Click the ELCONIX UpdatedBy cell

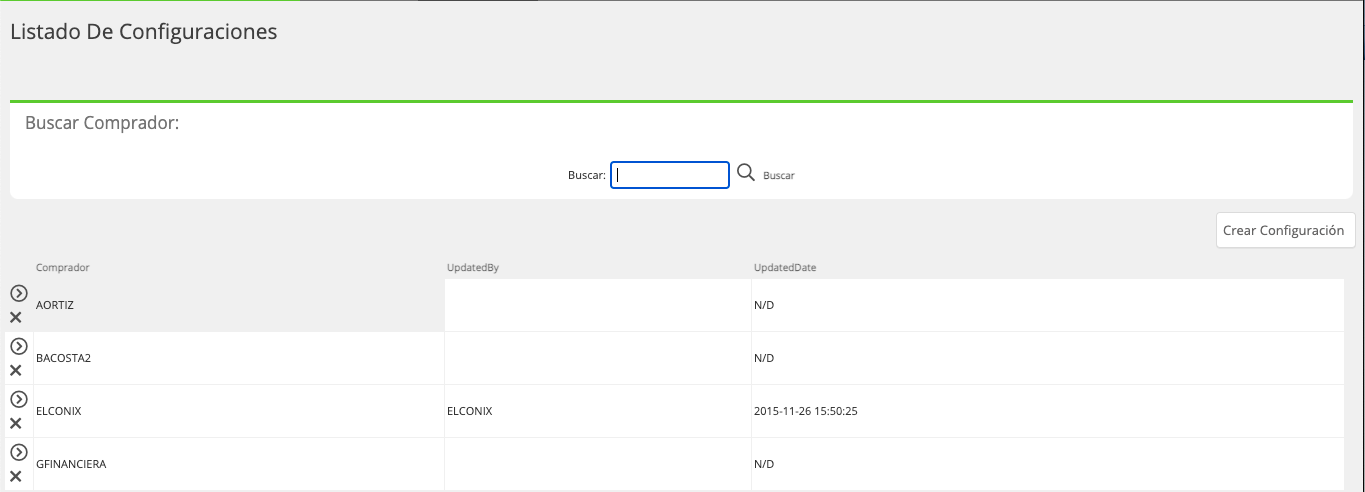(x=598, y=411)
